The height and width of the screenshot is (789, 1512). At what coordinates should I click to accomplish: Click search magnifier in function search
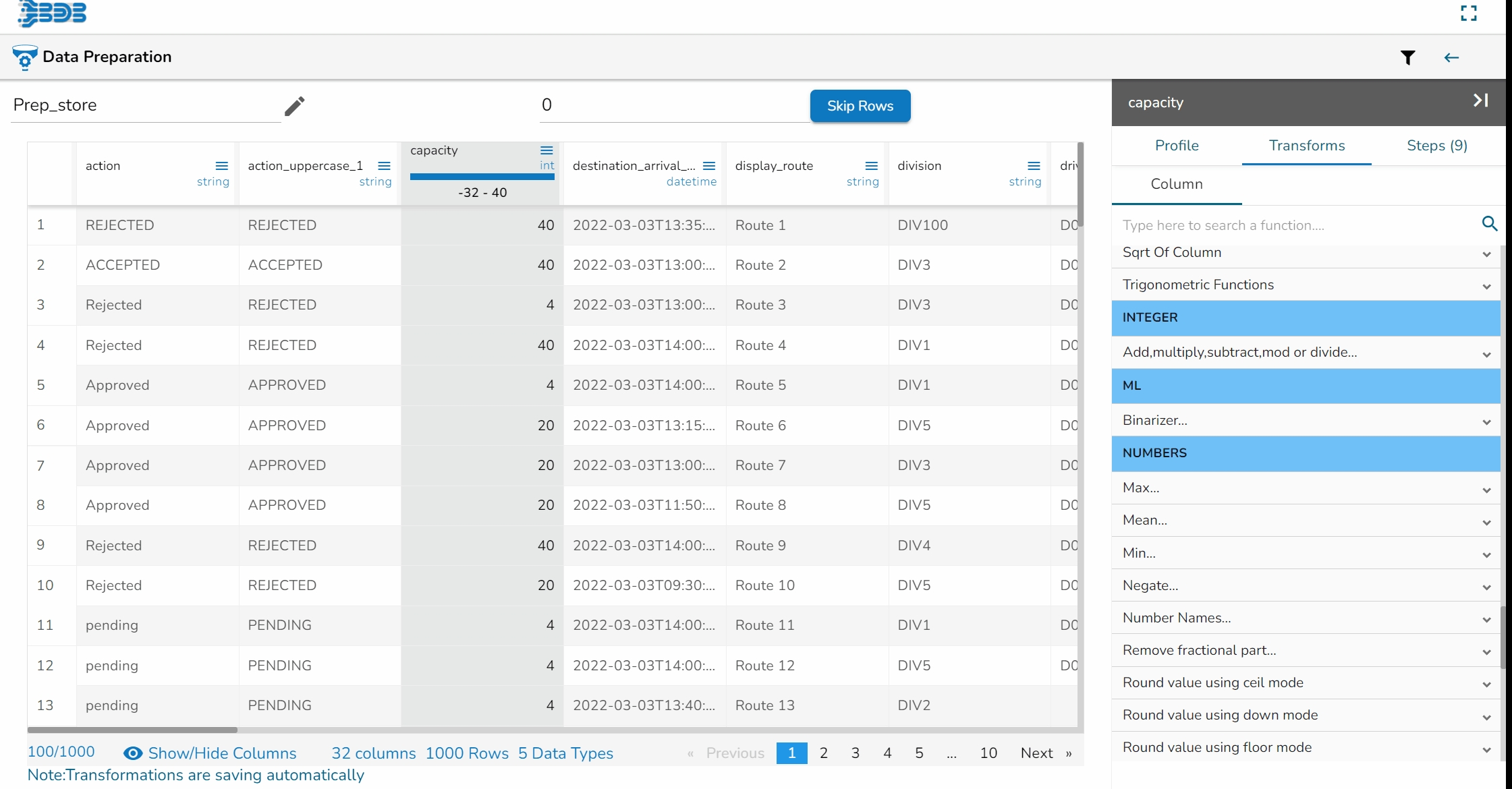click(1490, 224)
